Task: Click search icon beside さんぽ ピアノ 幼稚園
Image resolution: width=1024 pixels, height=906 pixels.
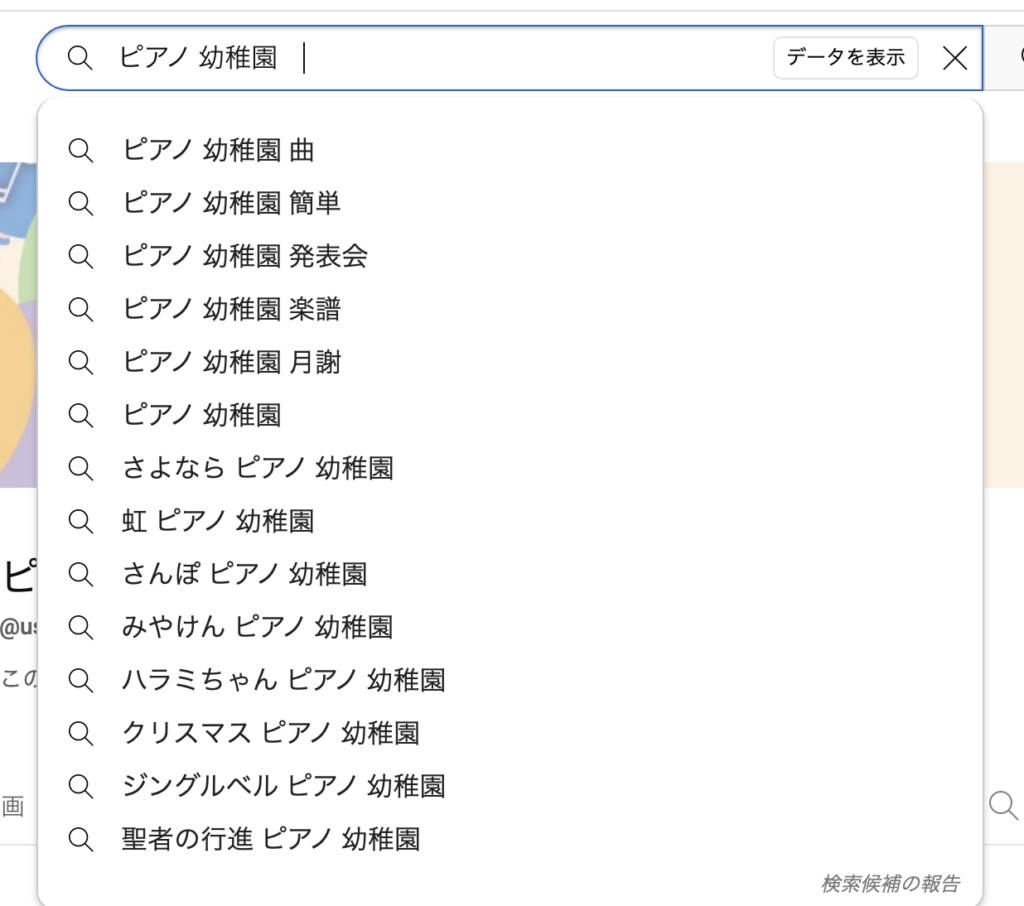Action: point(80,574)
